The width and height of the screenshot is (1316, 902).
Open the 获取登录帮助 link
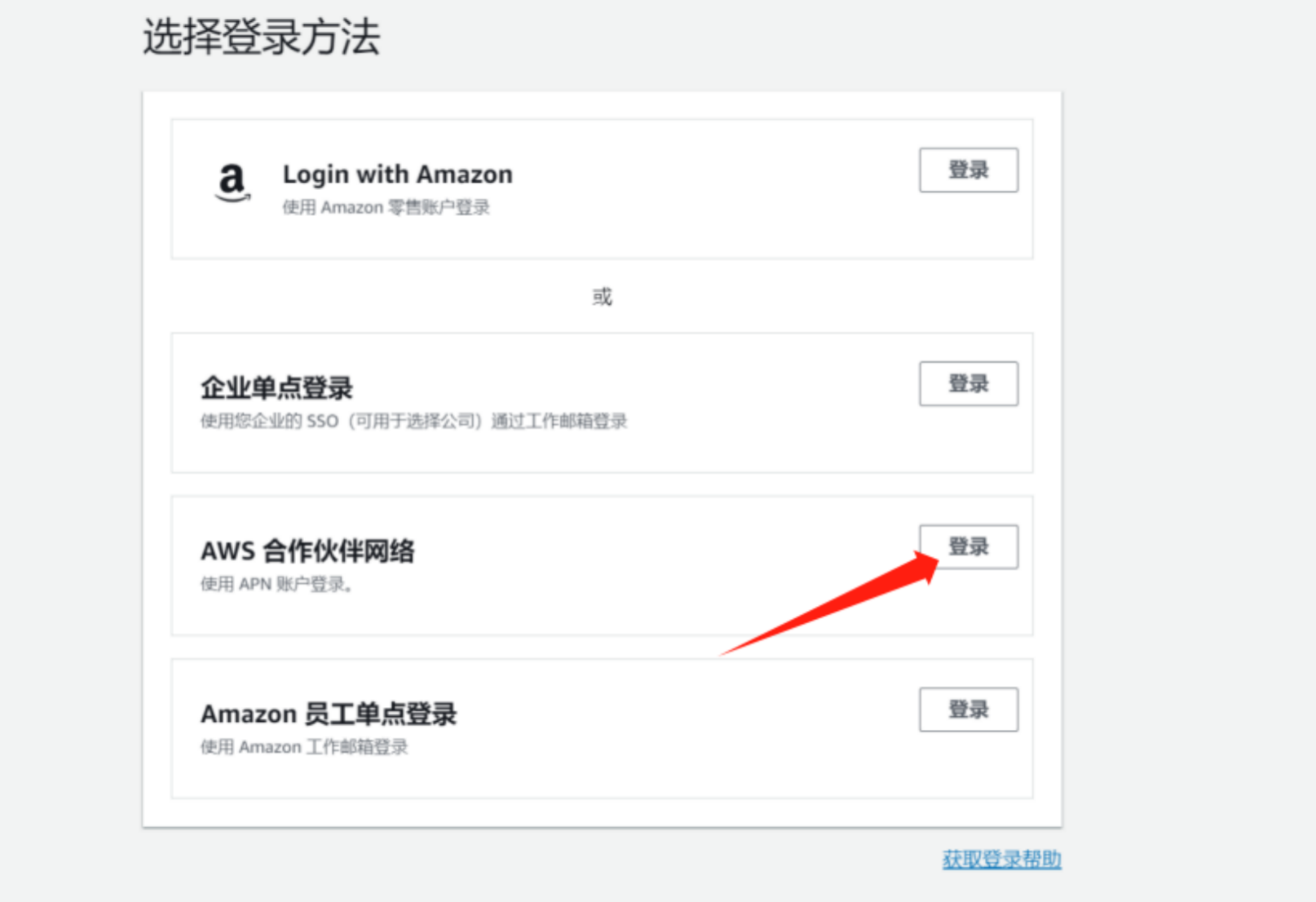(1002, 859)
